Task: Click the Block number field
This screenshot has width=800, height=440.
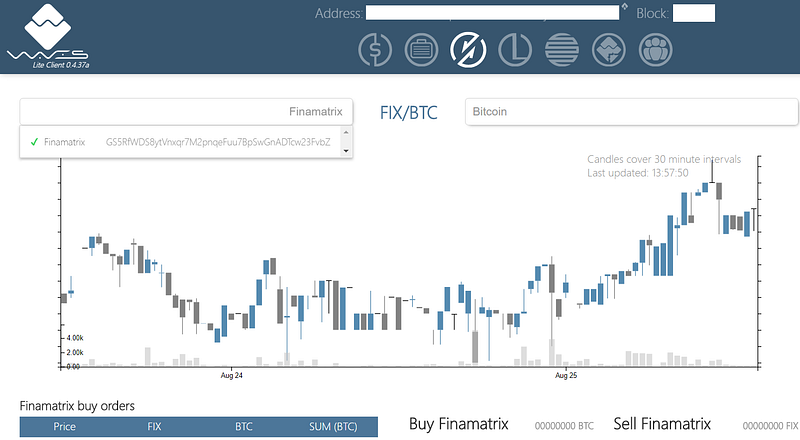Action: click(x=694, y=13)
